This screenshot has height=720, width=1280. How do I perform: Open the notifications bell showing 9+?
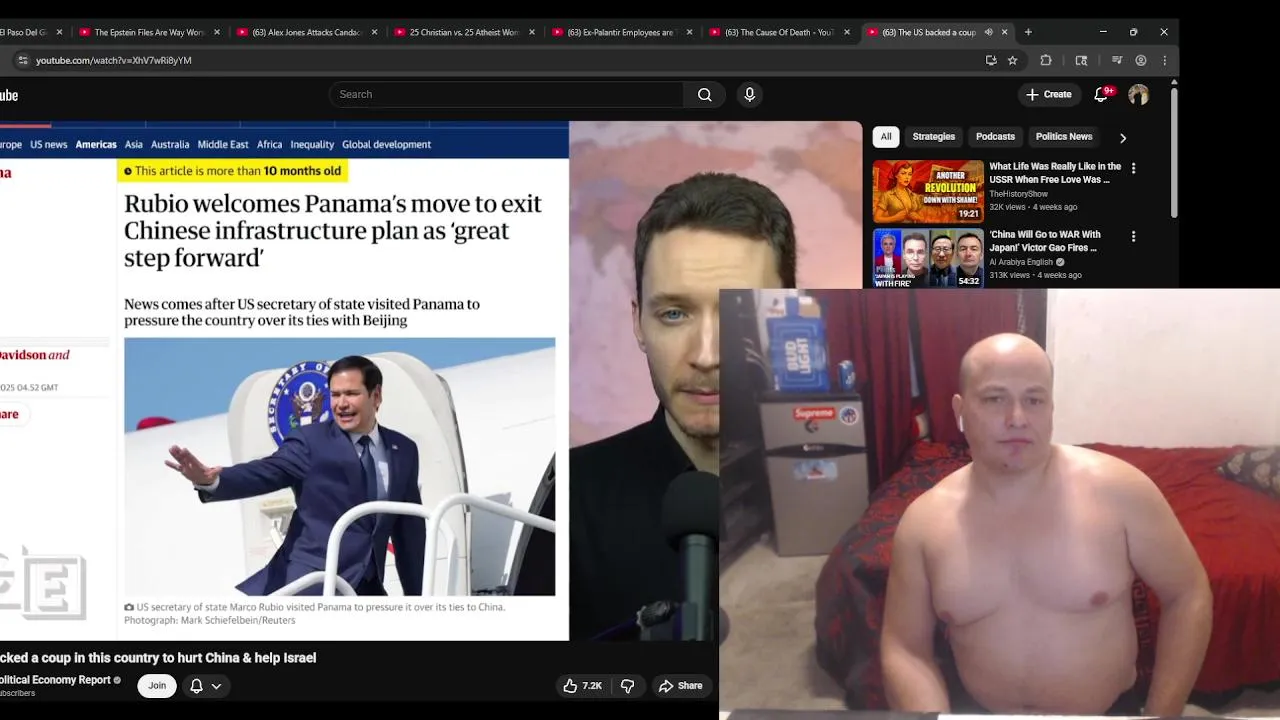coord(1101,94)
